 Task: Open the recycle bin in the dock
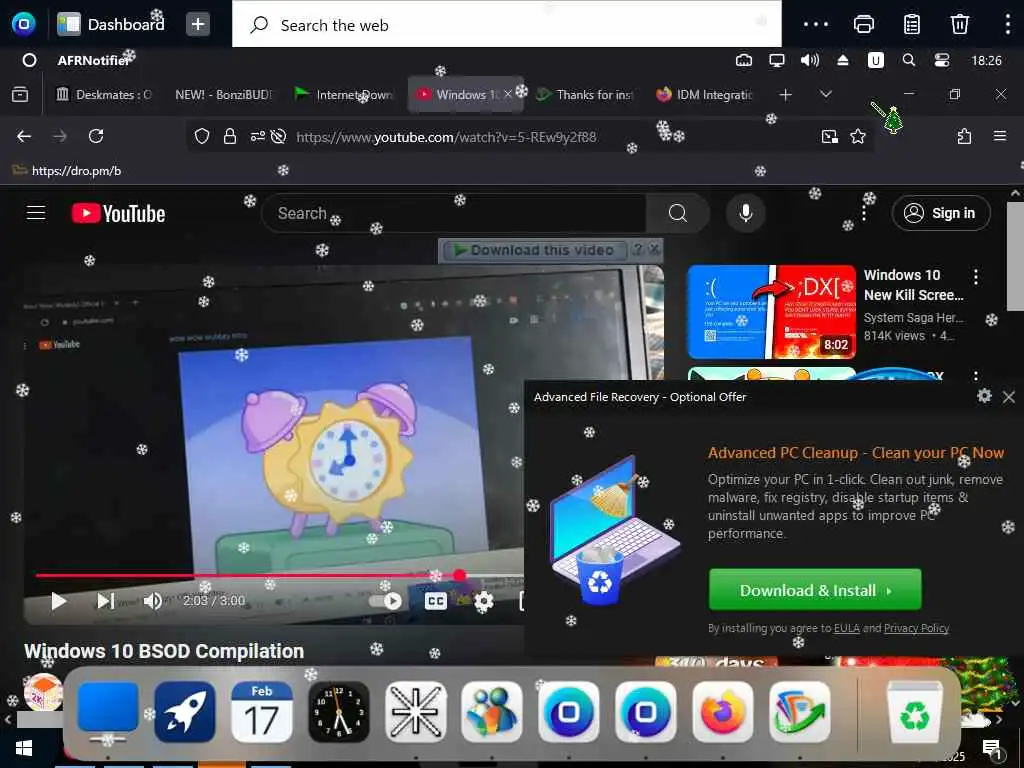coord(915,712)
